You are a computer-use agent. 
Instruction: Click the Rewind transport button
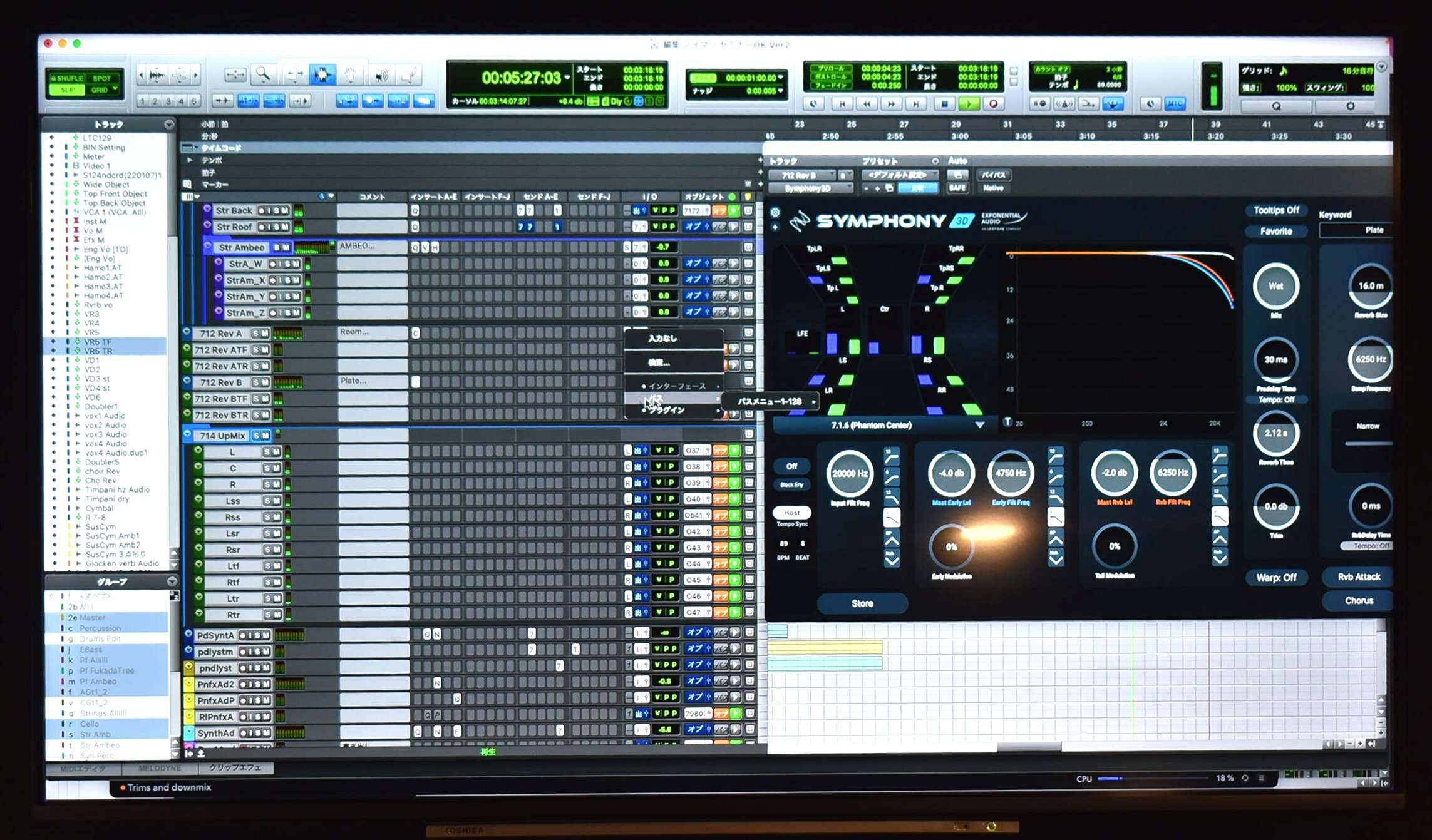(867, 104)
